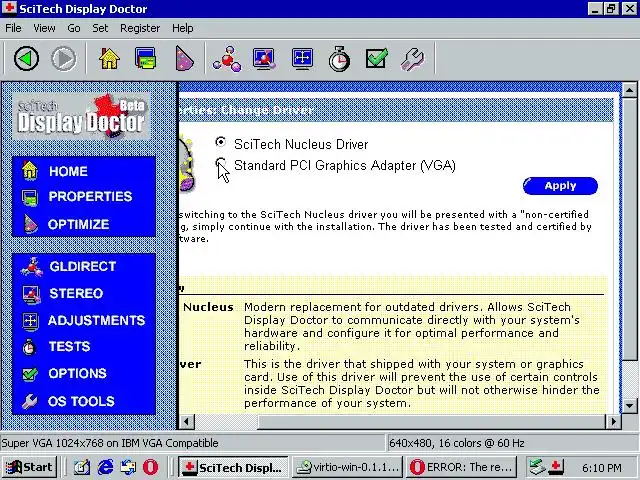This screenshot has width=640, height=480.
Task: Go to the HOME sidebar link
Action: tap(68, 171)
